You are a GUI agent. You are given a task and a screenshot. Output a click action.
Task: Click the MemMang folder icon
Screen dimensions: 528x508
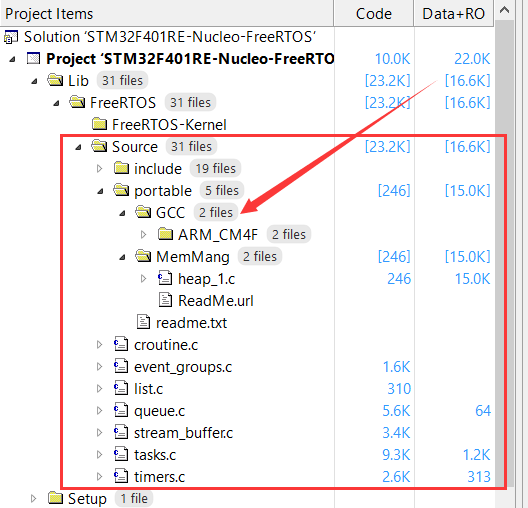click(x=143, y=257)
